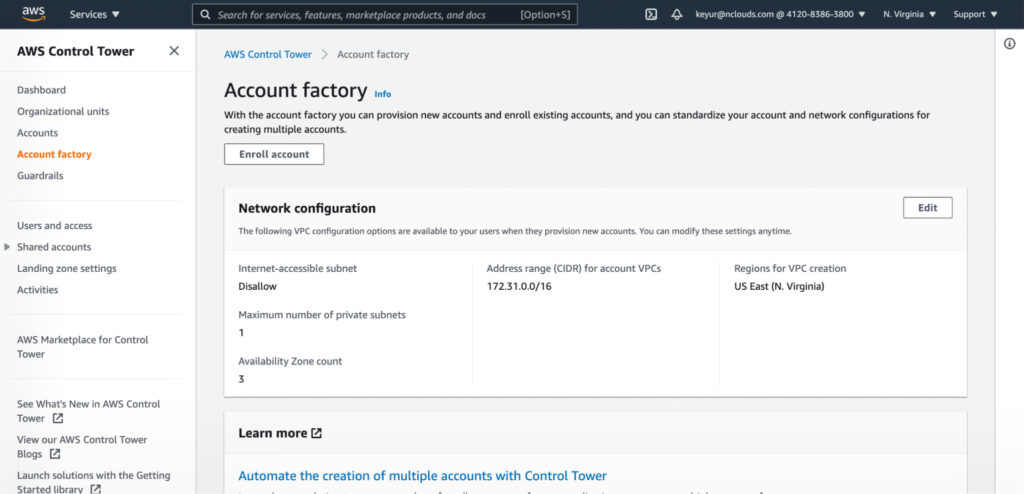This screenshot has height=494, width=1024.
Task: Open the Support dropdown menu
Action: [975, 14]
